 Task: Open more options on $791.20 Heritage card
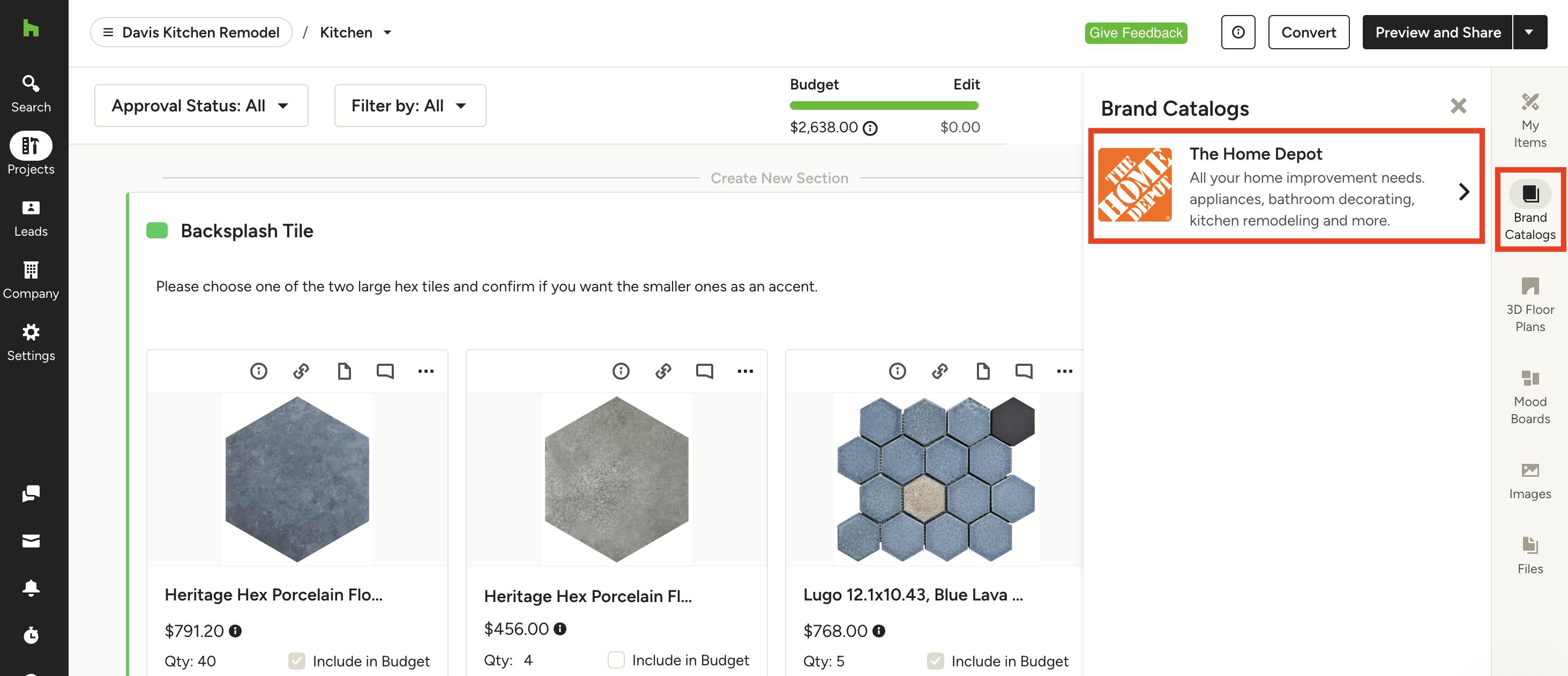tap(426, 371)
